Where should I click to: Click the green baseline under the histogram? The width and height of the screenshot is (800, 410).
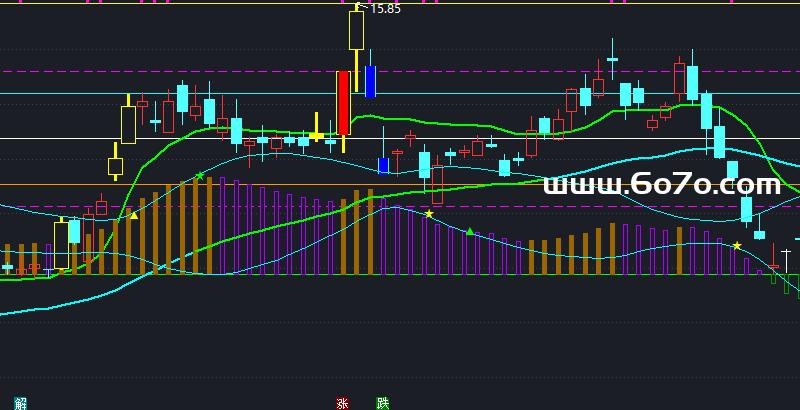click(400, 275)
